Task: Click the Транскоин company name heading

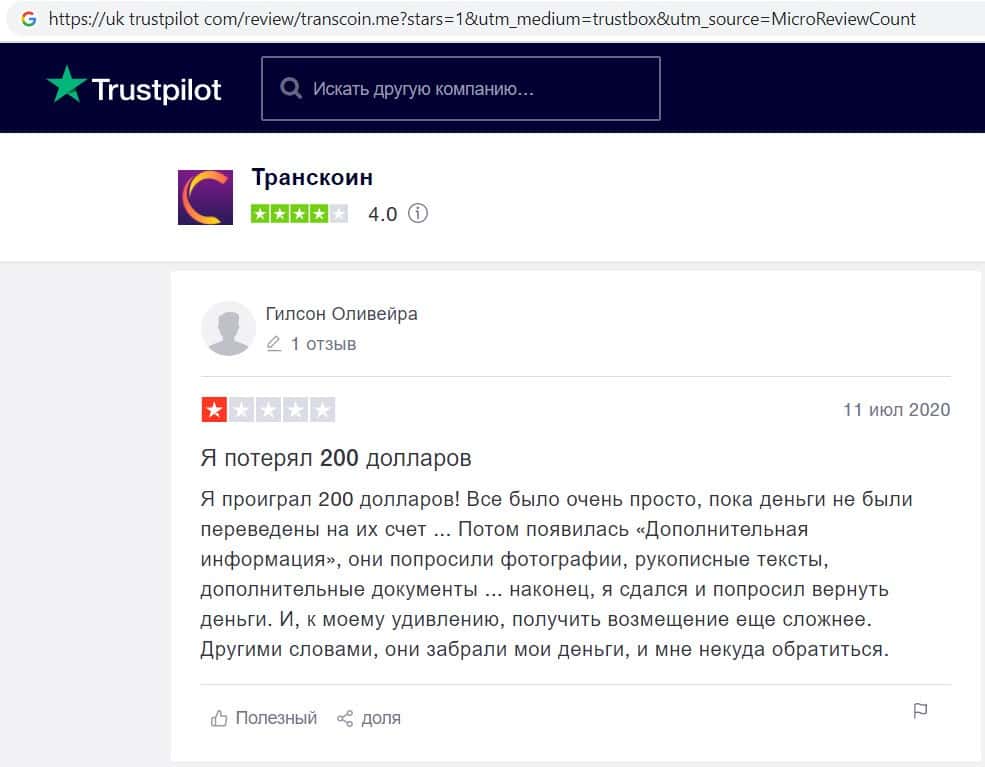Action: (312, 178)
